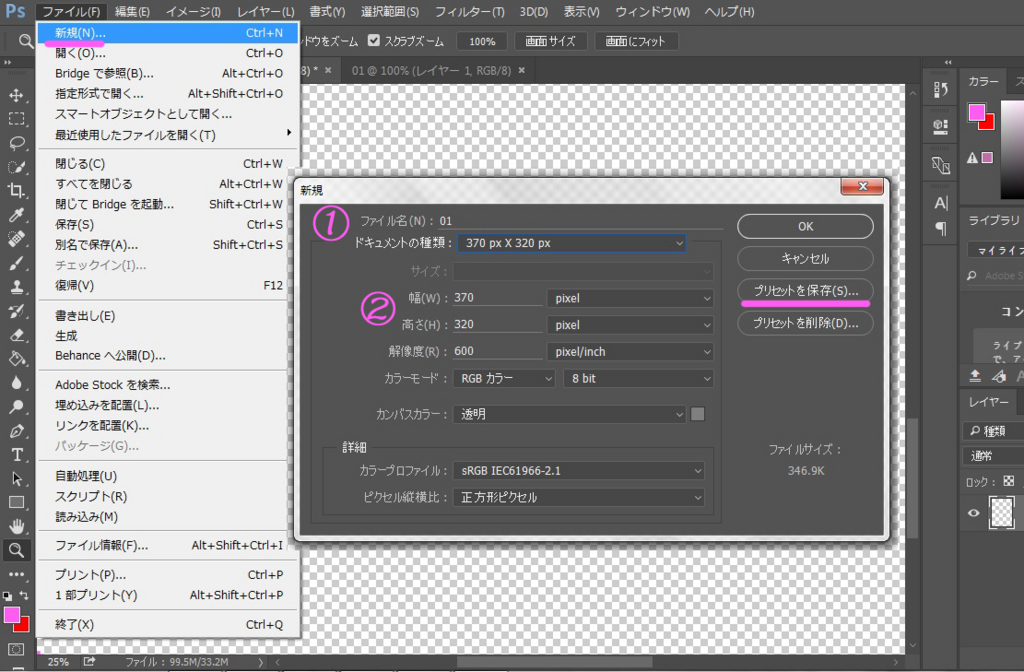Screen dimensions: 1024x672
Task: Click the ファイル名 name field
Action: point(580,221)
